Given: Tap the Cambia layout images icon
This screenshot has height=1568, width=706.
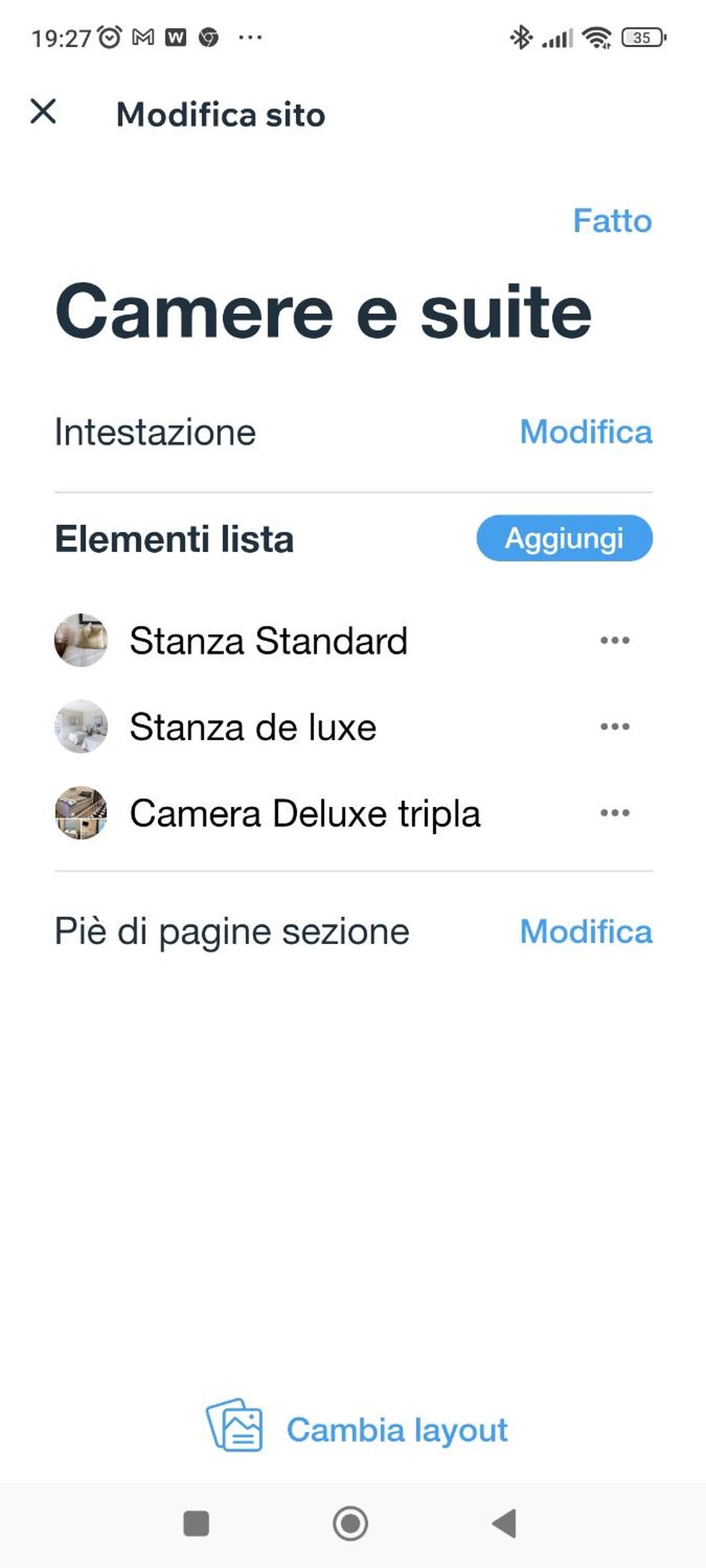Looking at the screenshot, I should tap(235, 1425).
